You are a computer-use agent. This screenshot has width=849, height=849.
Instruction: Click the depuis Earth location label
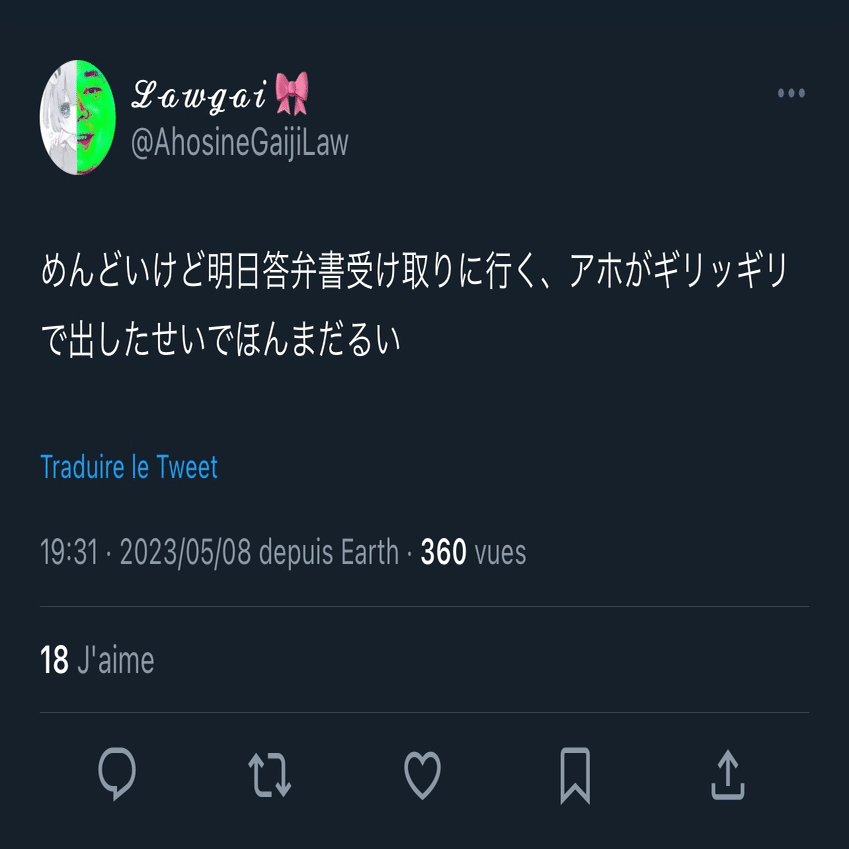pos(329,552)
